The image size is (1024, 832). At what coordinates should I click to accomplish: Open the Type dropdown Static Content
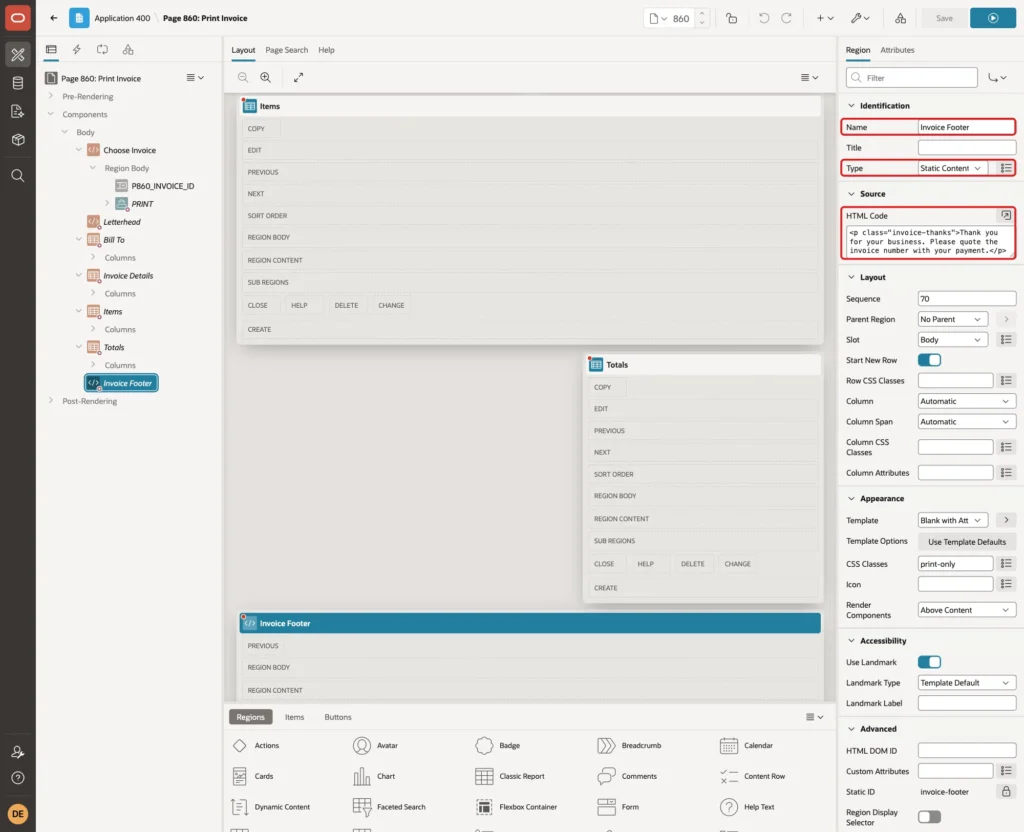[952, 168]
